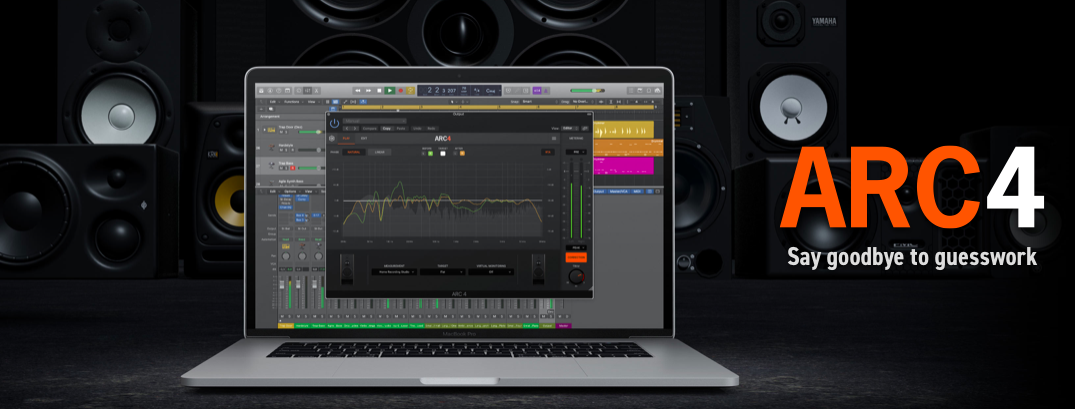The image size is (1075, 409).
Task: Select NATURAL phase mode in ARC 4
Action: tap(354, 152)
